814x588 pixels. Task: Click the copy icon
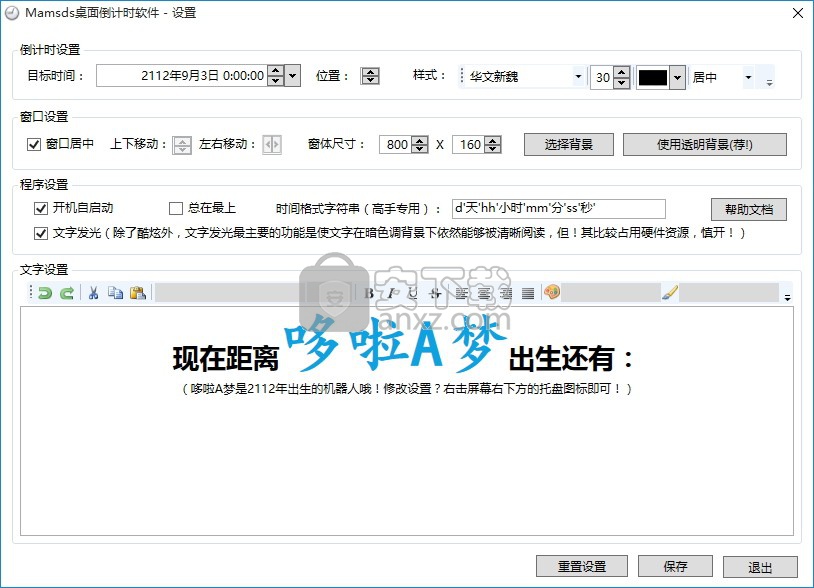point(115,293)
